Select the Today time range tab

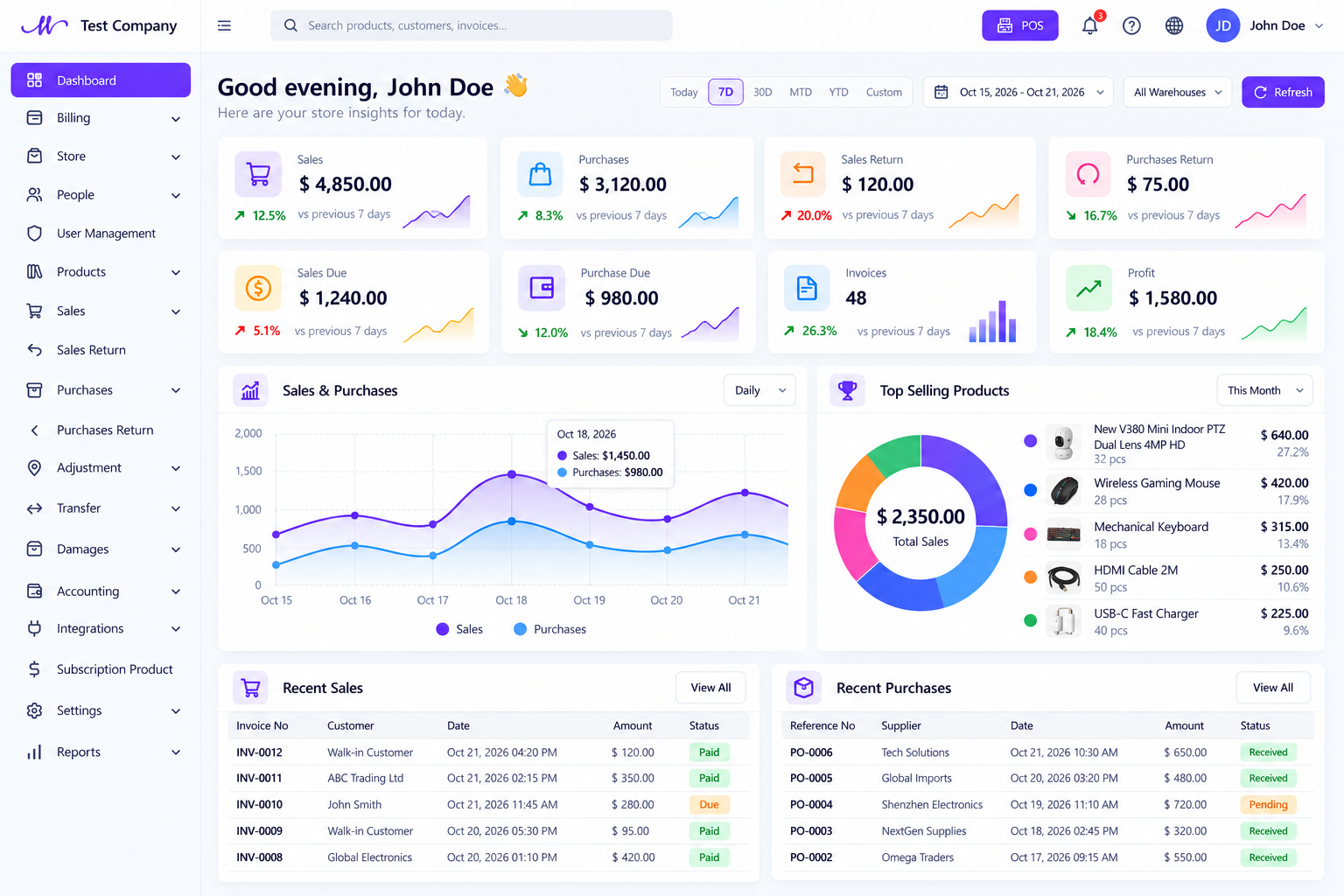684,92
